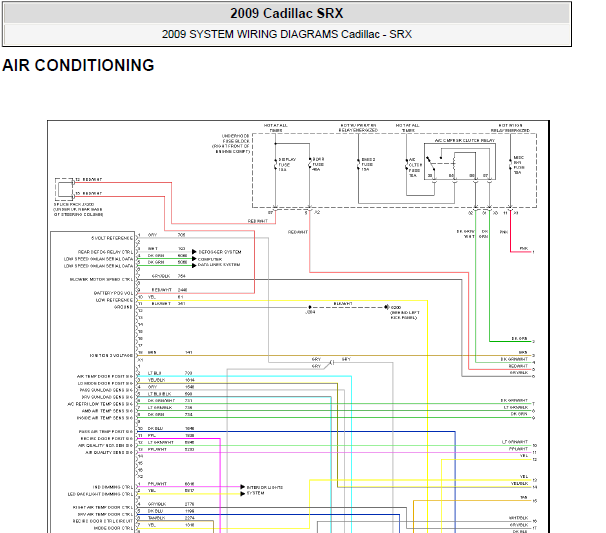Screen dimensions: 606x533
Task: Click 'SPLICE PACK' label under connector
Action: point(78,209)
